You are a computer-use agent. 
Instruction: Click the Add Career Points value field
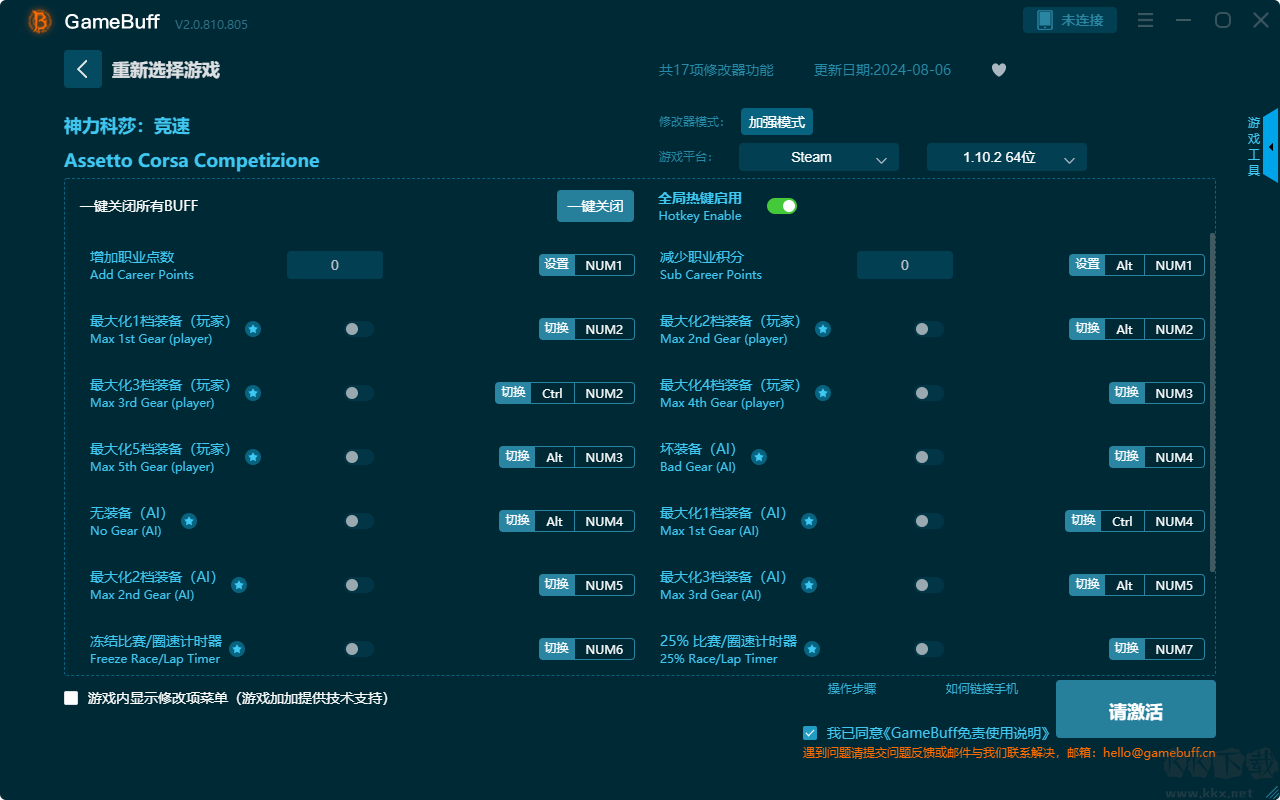335,265
